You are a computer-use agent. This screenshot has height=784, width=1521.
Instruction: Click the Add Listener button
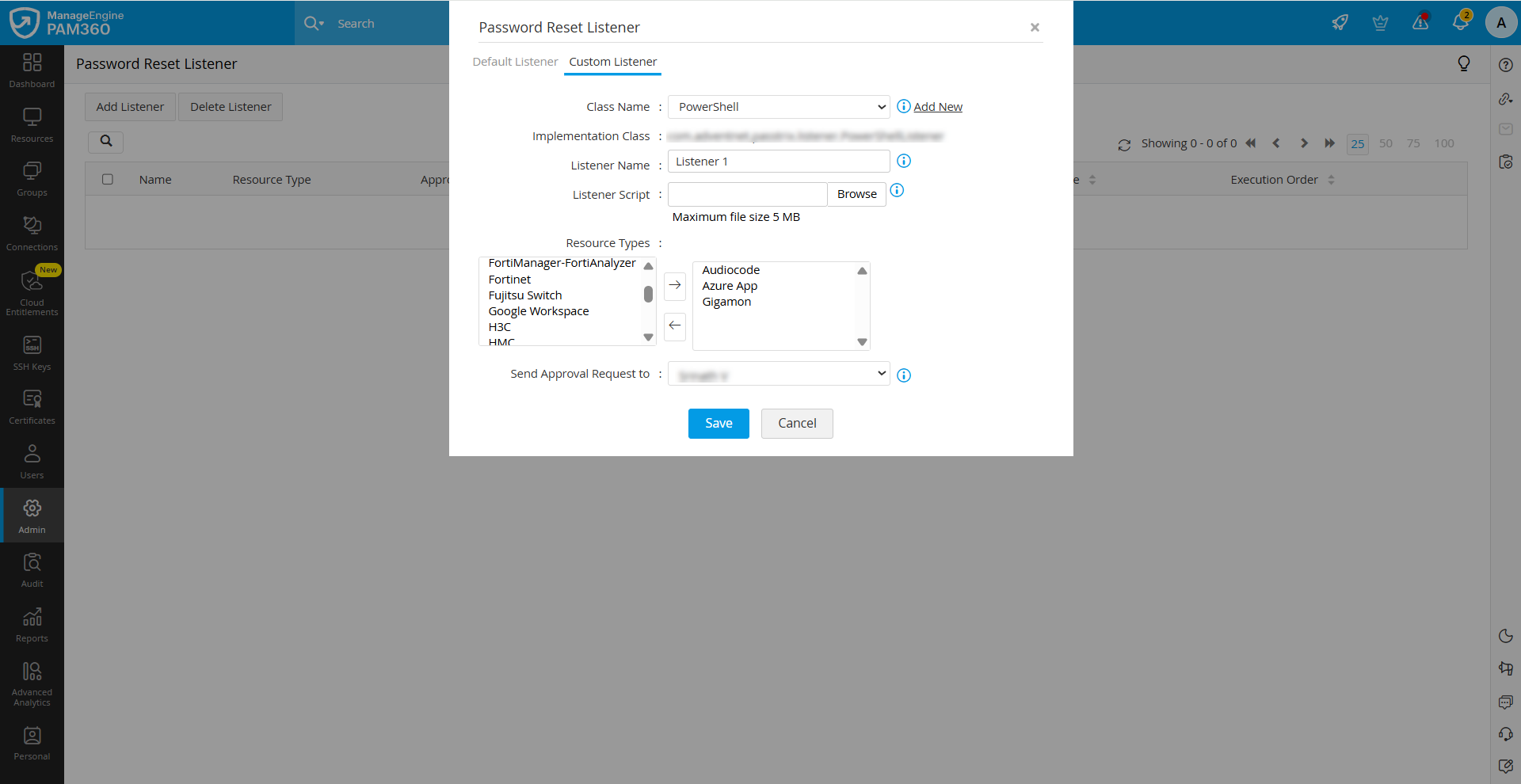click(130, 107)
